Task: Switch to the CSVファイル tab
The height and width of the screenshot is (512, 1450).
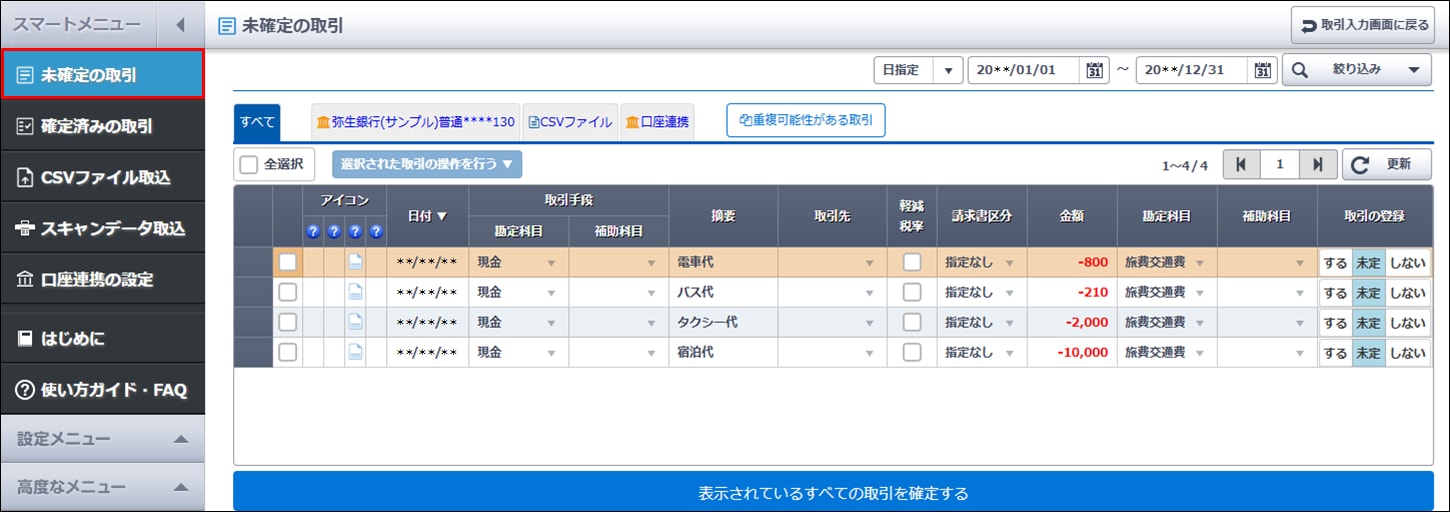Action: (570, 122)
